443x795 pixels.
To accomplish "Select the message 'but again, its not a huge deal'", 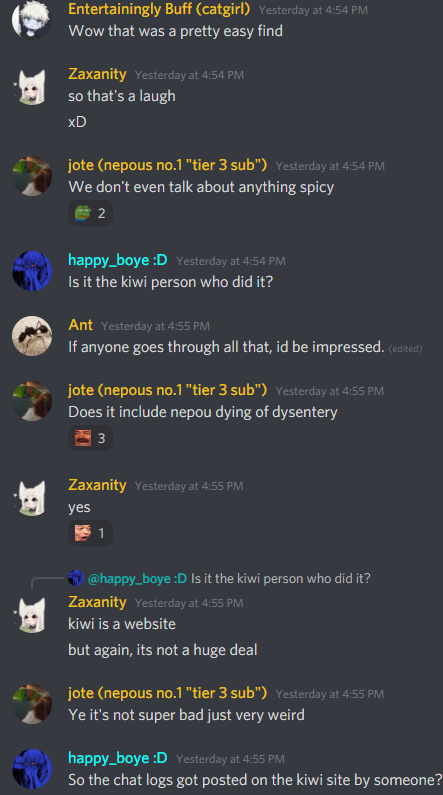I will click(x=163, y=650).
